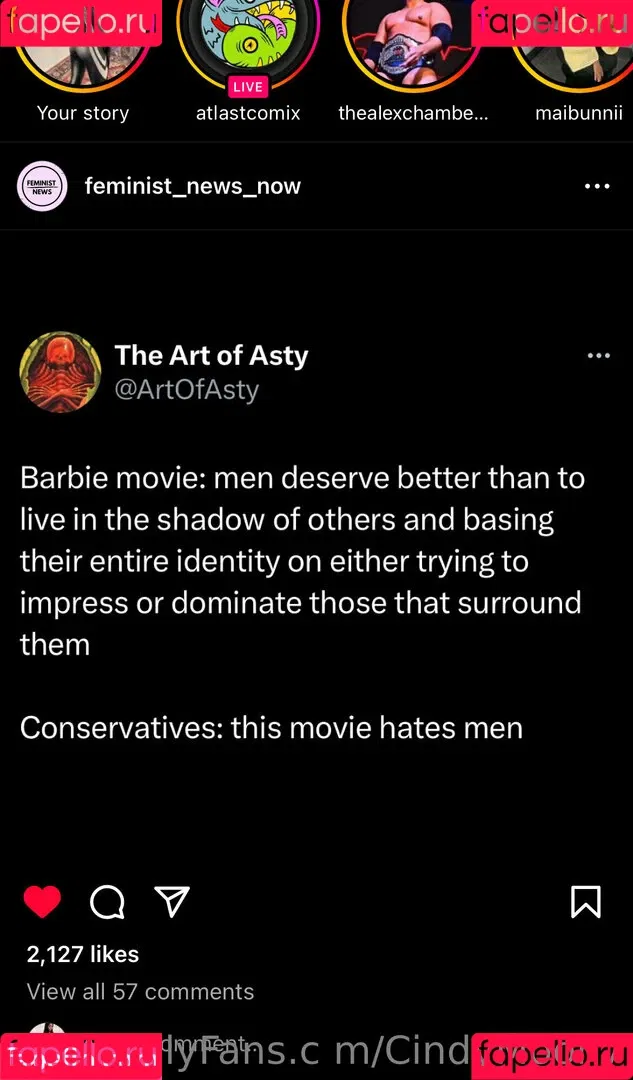Show the 2,127 likes list
633x1080 pixels.
(x=83, y=954)
